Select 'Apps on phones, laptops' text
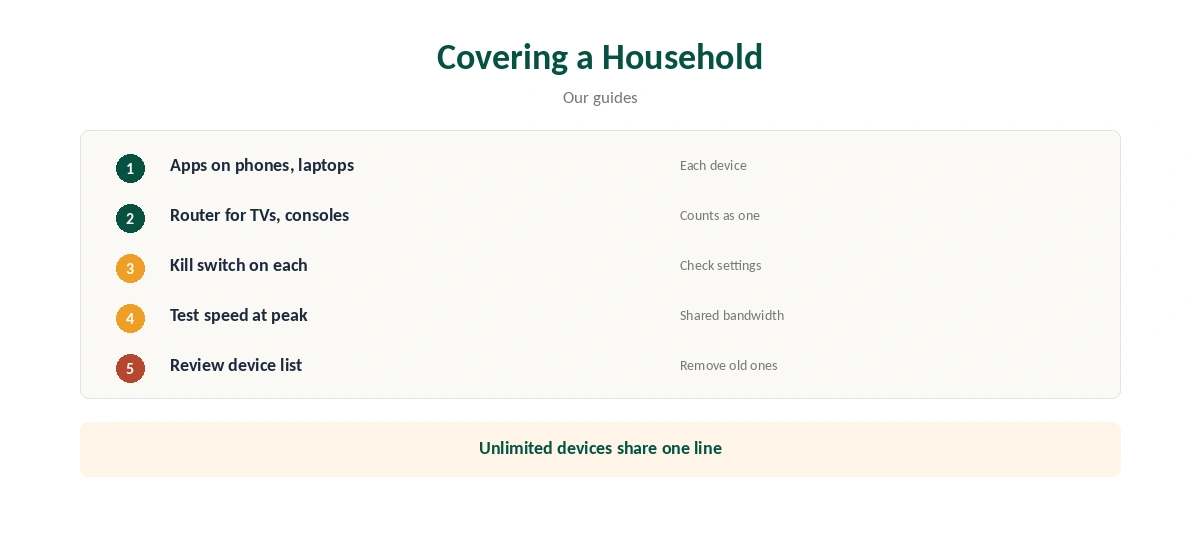1200x560 pixels. 262,165
